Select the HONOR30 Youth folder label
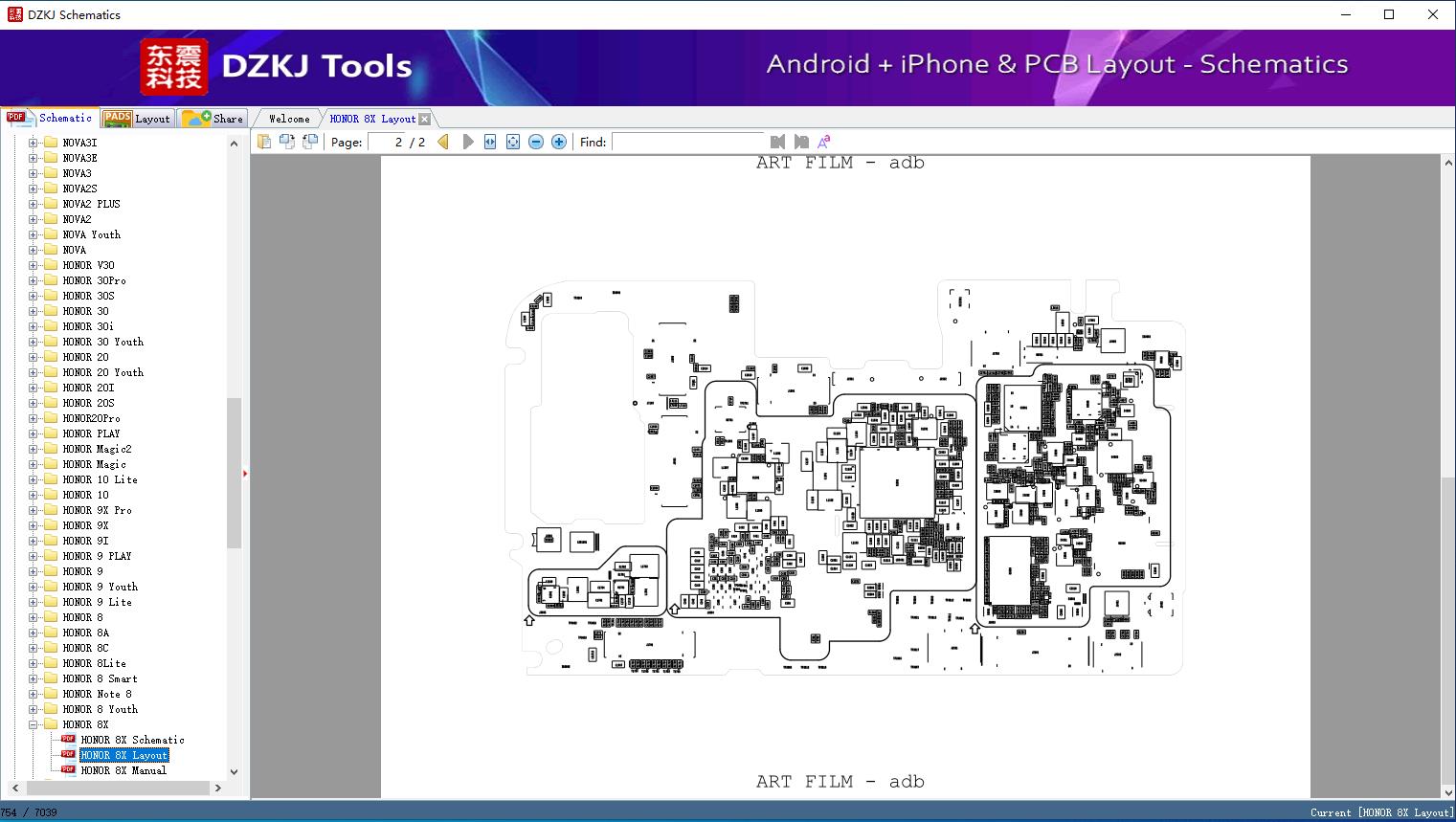The image size is (1456, 822). pyautogui.click(x=102, y=342)
